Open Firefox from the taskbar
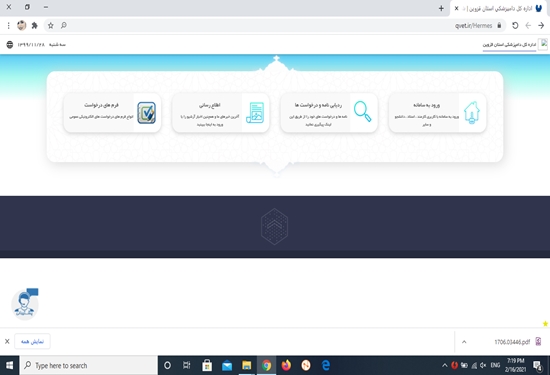The width and height of the screenshot is (550, 375). [x=286, y=366]
